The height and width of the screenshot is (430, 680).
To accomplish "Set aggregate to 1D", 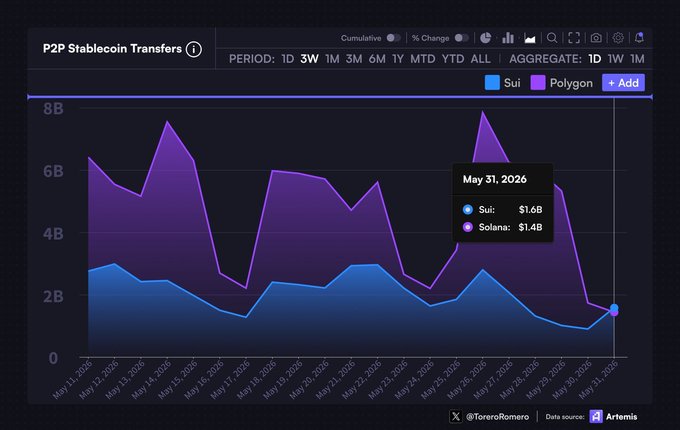I will 595,59.
